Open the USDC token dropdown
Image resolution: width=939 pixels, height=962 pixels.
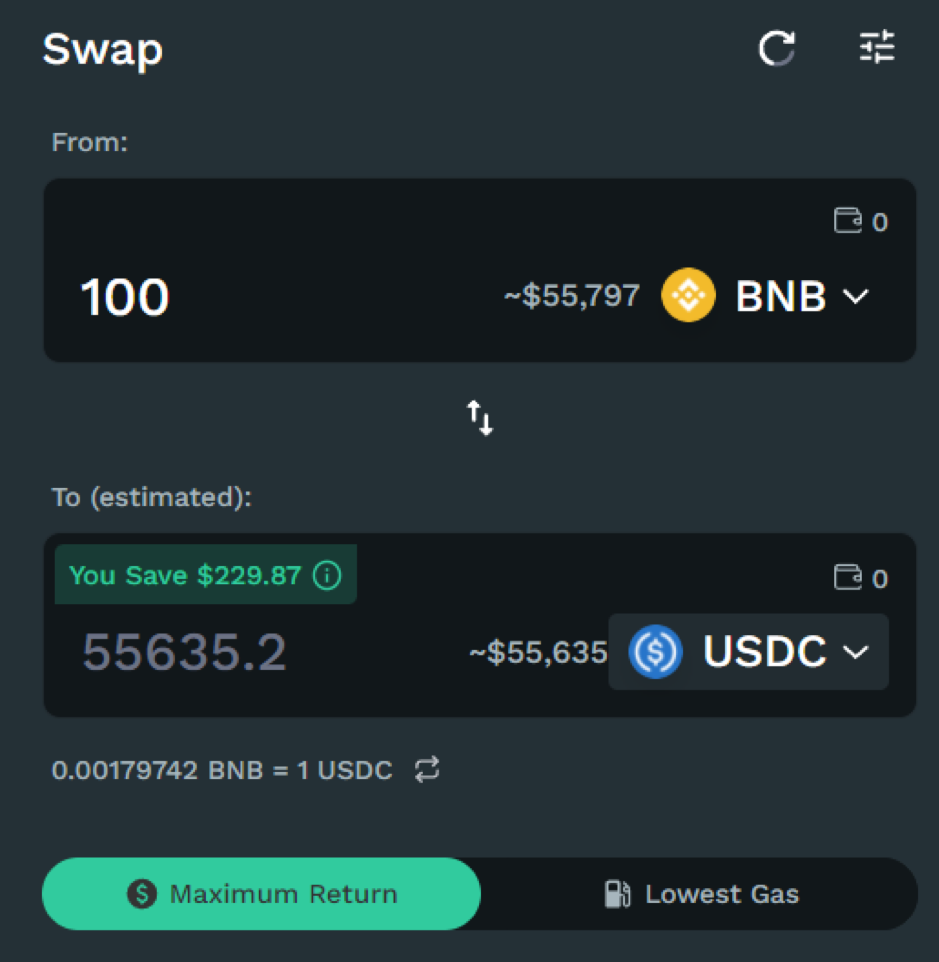click(x=856, y=652)
